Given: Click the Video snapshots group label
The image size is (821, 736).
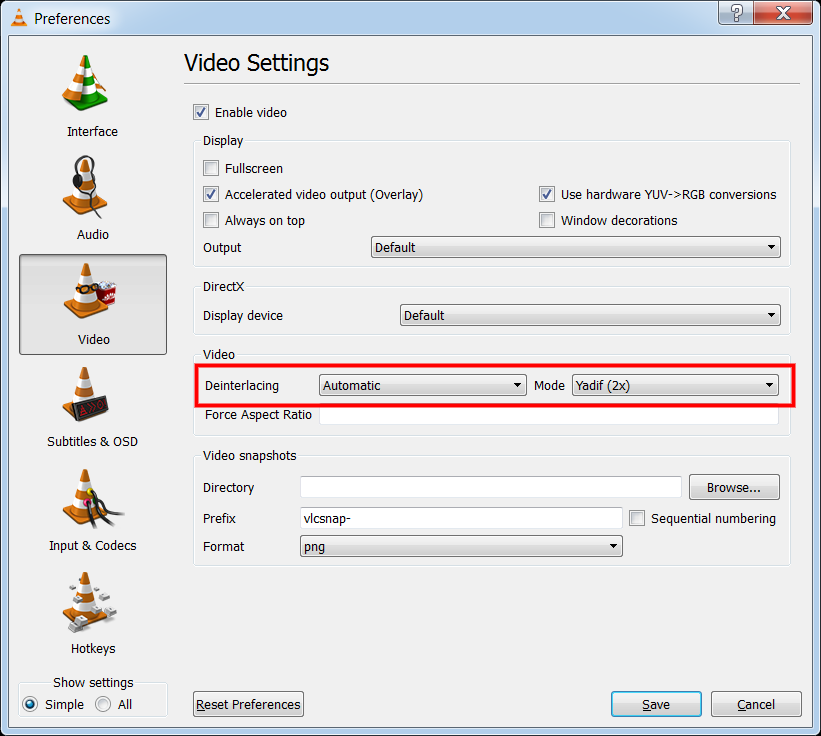Looking at the screenshot, I should [249, 455].
